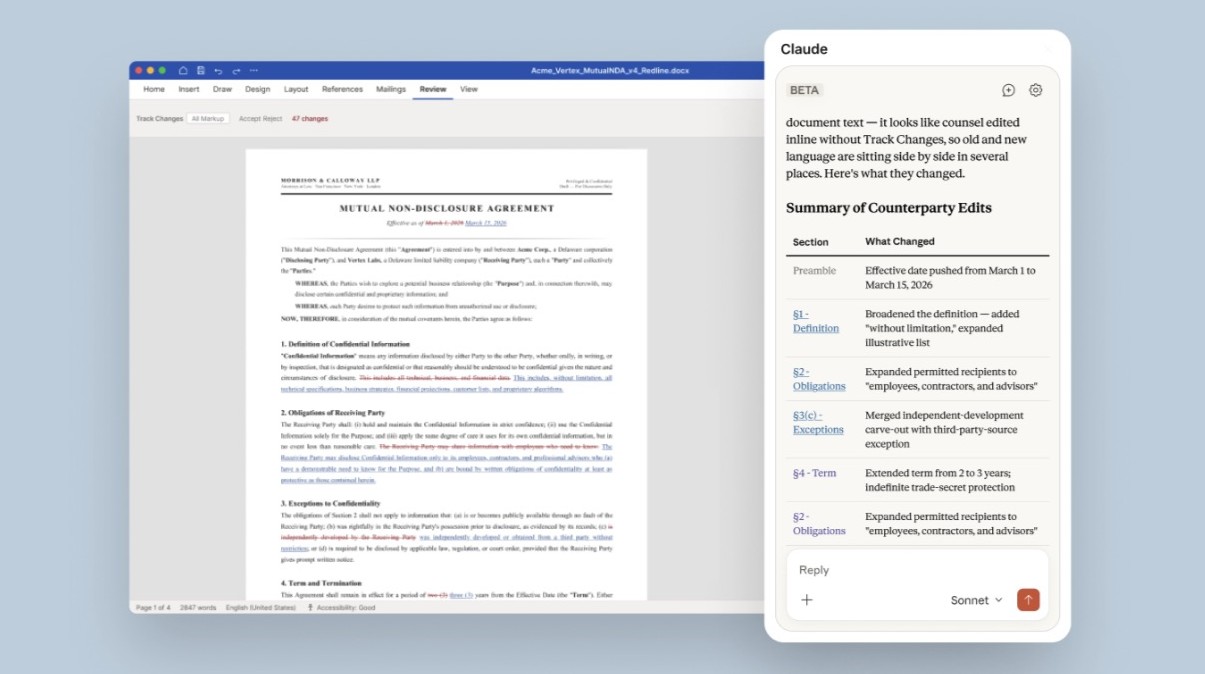
Task: Undo the last action in Word
Action: 218,71
